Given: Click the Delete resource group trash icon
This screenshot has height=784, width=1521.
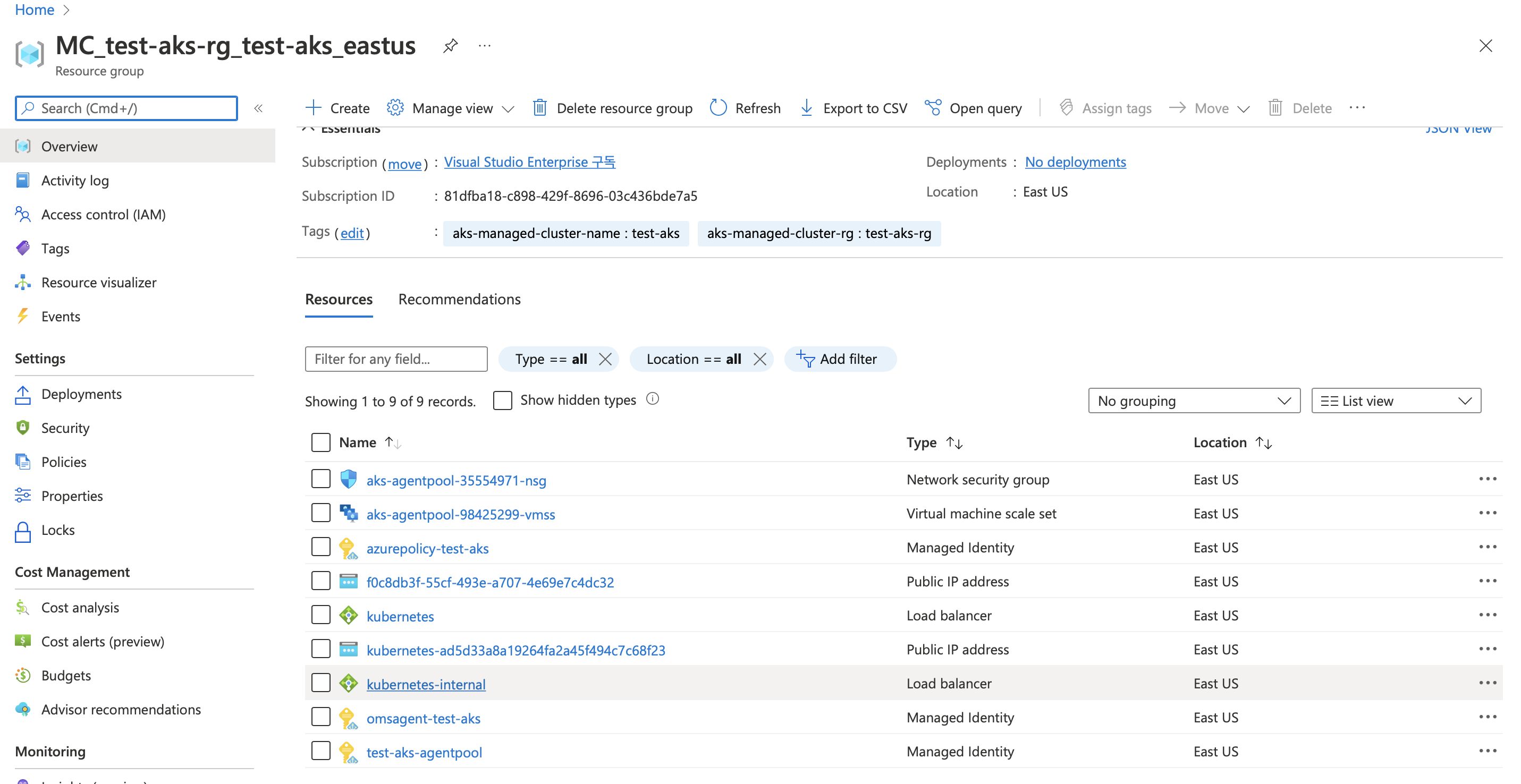Looking at the screenshot, I should [539, 108].
